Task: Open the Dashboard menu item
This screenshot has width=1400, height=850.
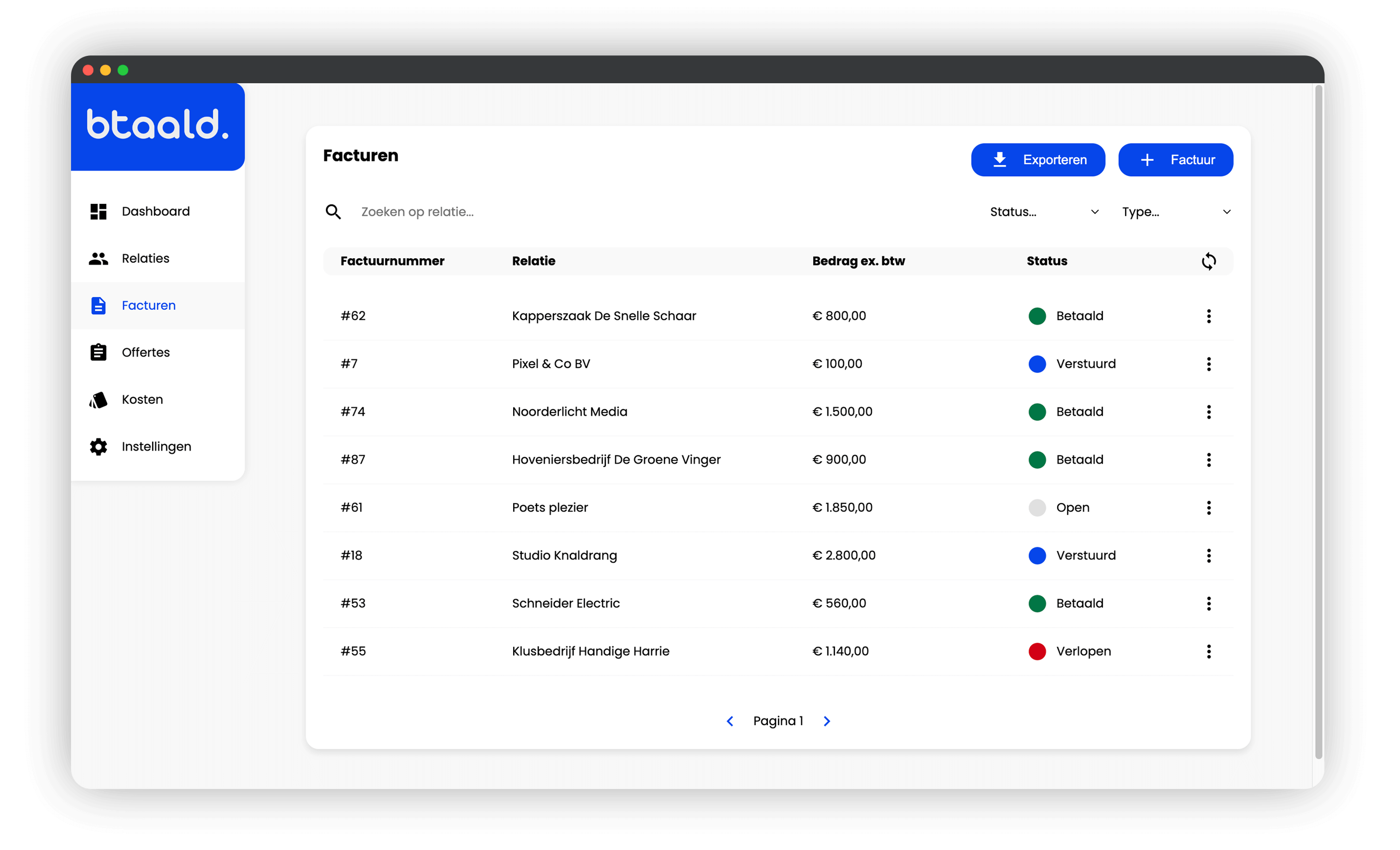Action: pos(158,211)
